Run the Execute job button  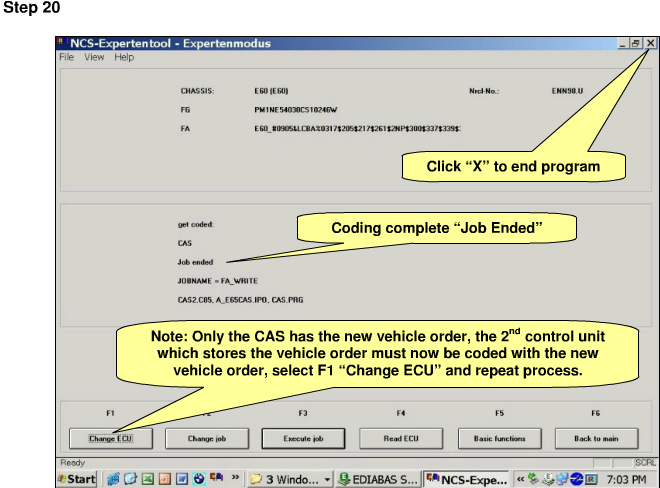[303, 439]
